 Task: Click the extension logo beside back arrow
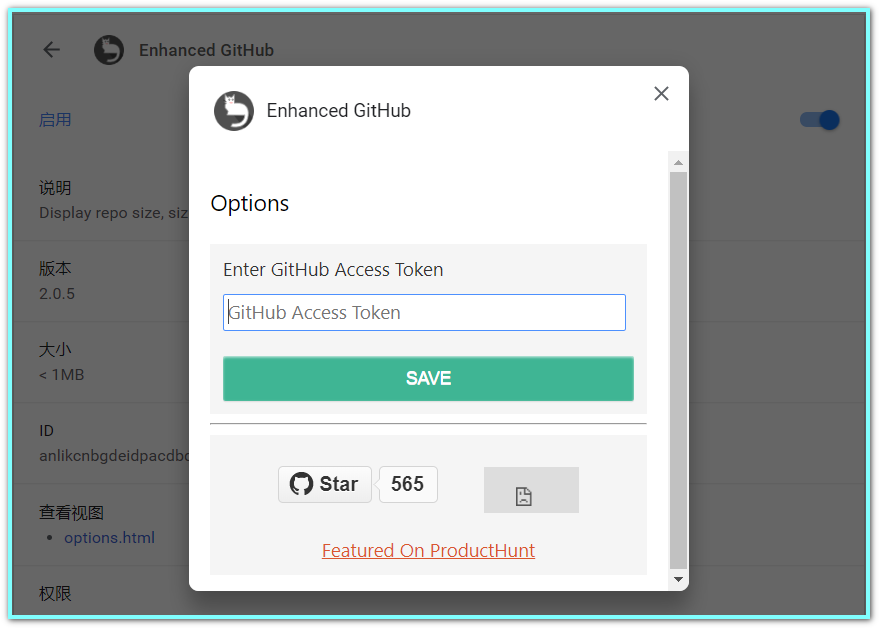pyautogui.click(x=109, y=50)
